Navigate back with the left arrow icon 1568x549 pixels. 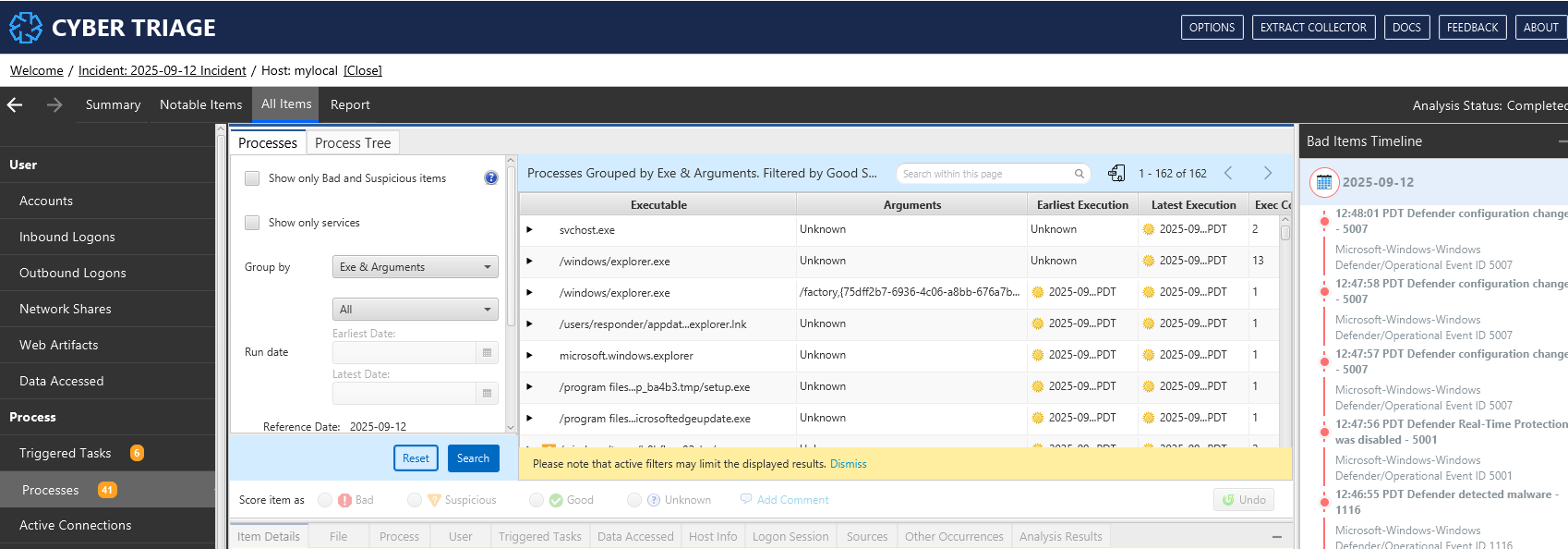click(x=15, y=105)
